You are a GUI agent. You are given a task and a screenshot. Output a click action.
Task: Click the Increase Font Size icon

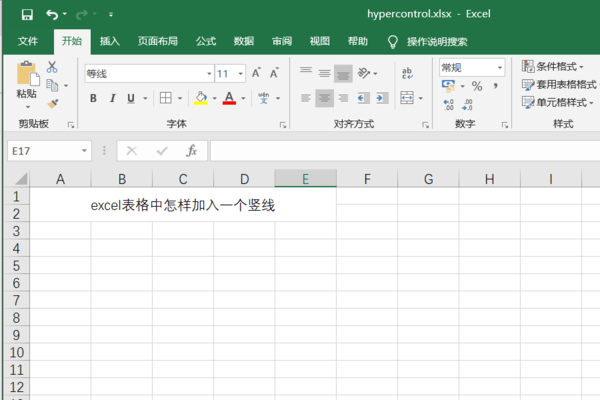(256, 73)
